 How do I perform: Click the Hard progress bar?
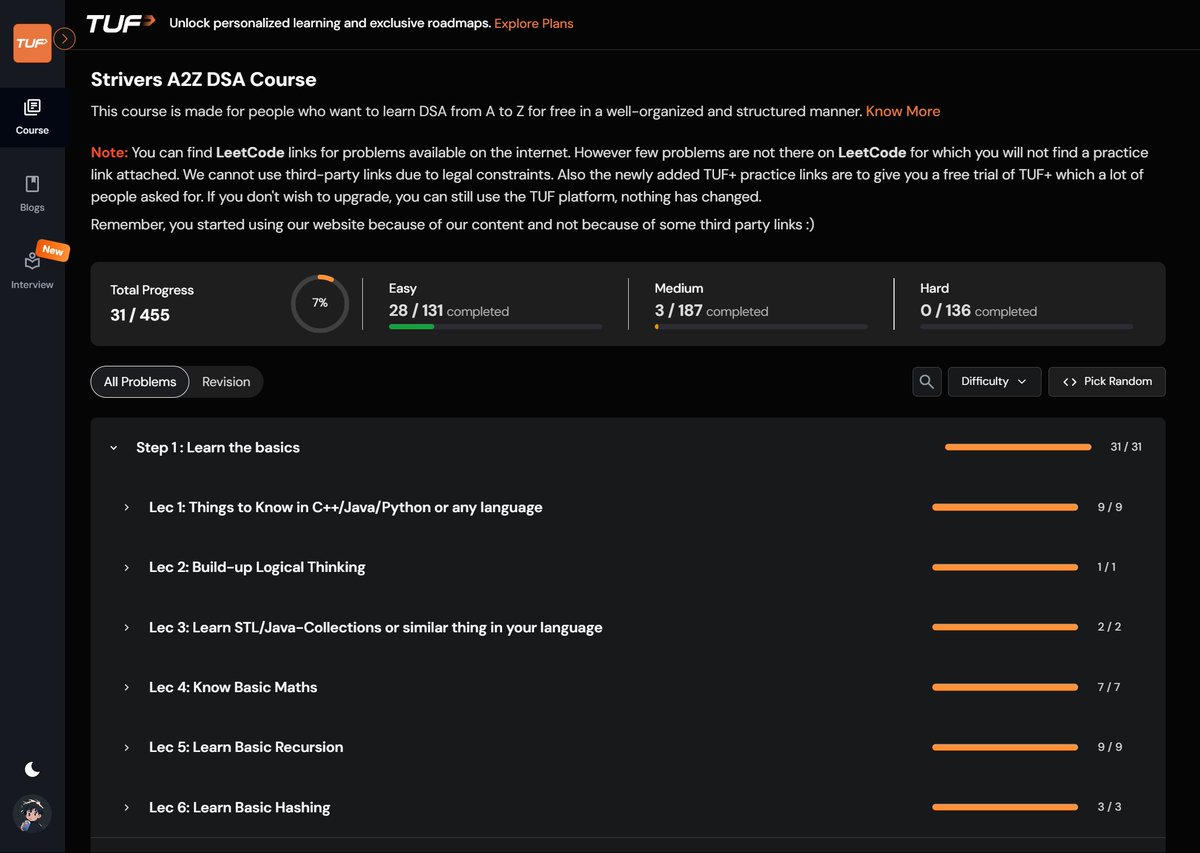(x=1027, y=327)
